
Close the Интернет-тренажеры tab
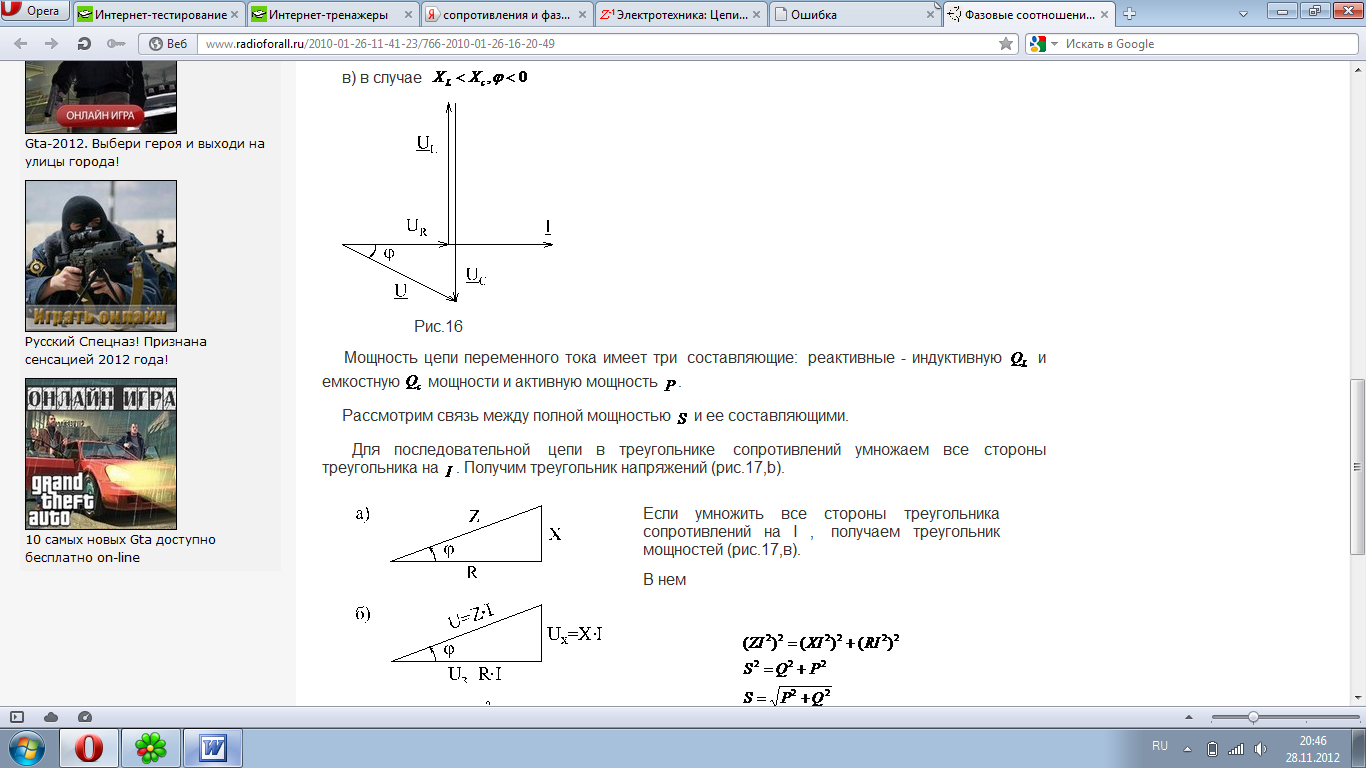[x=408, y=15]
